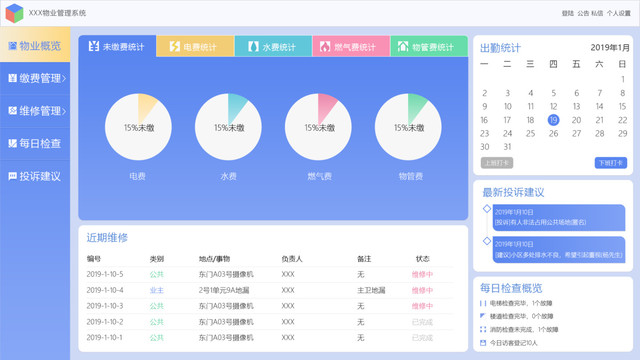640x360 pixels.
Task: Open the 物业概览 menu item
Action: pos(35,45)
